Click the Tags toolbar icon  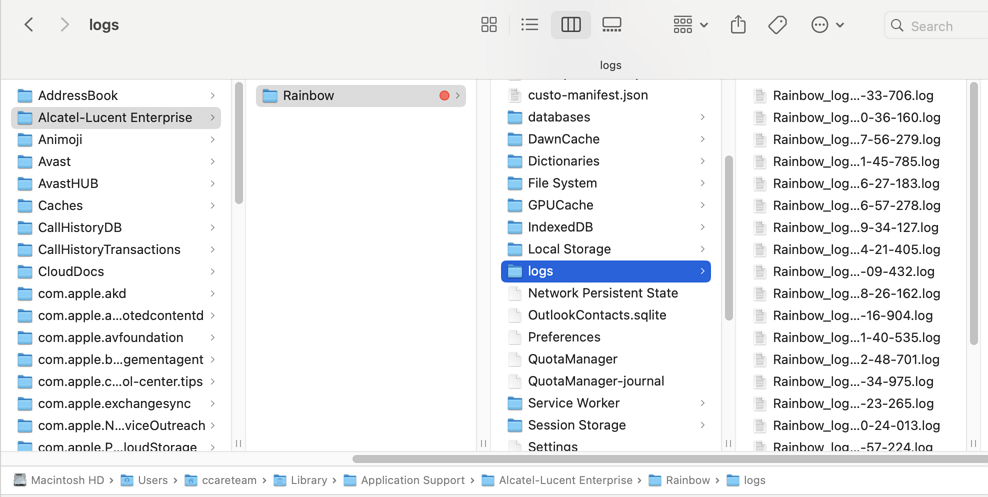pyautogui.click(x=778, y=25)
